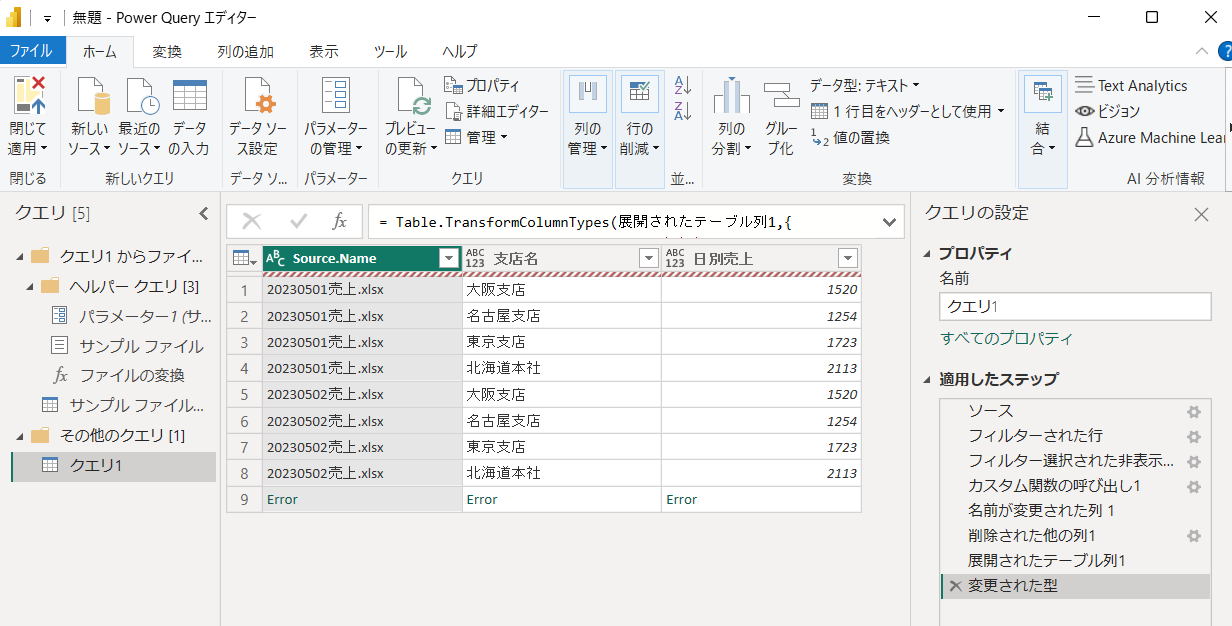The image size is (1232, 626).
Task: Open gear for カスタム関数の呼び出し1
Action: (x=1193, y=487)
